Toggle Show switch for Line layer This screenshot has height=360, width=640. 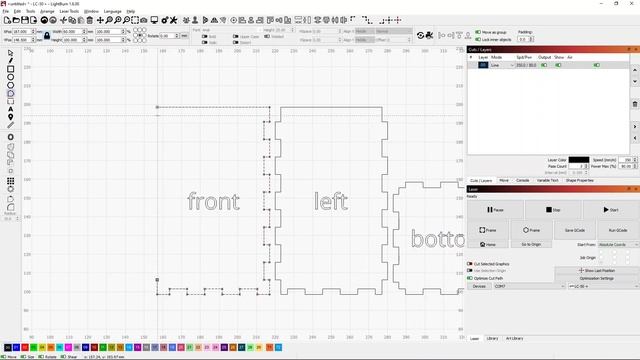click(x=558, y=65)
